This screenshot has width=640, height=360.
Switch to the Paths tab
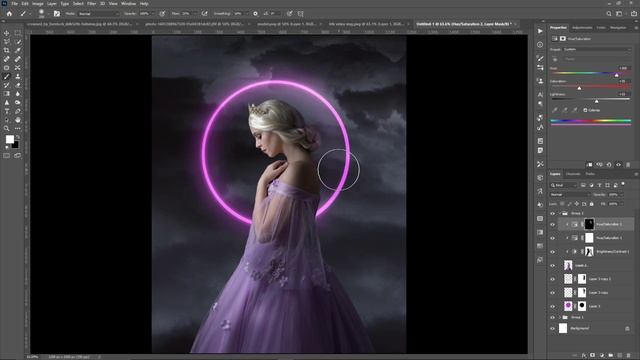590,174
